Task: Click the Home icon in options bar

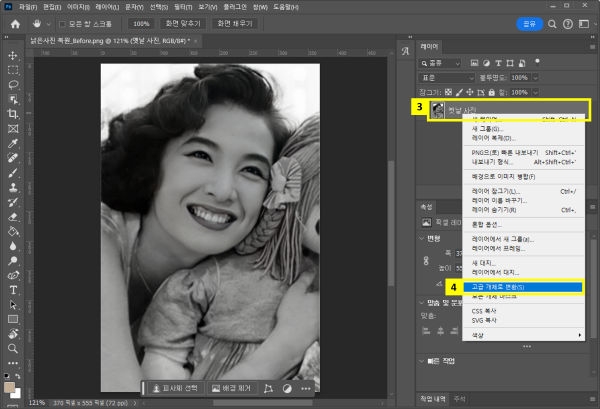Action: (x=15, y=23)
